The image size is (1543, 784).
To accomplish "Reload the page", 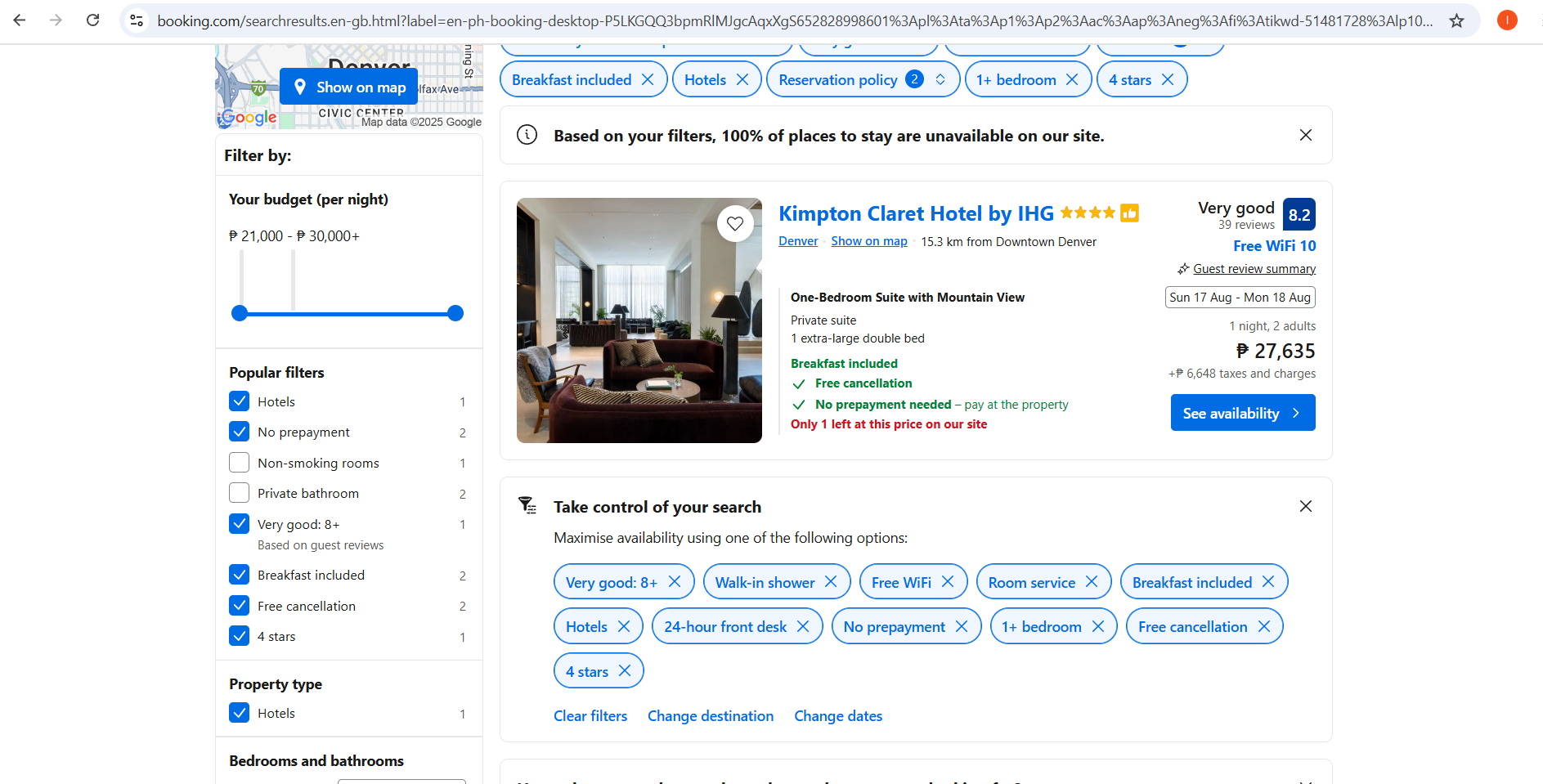I will [92, 20].
